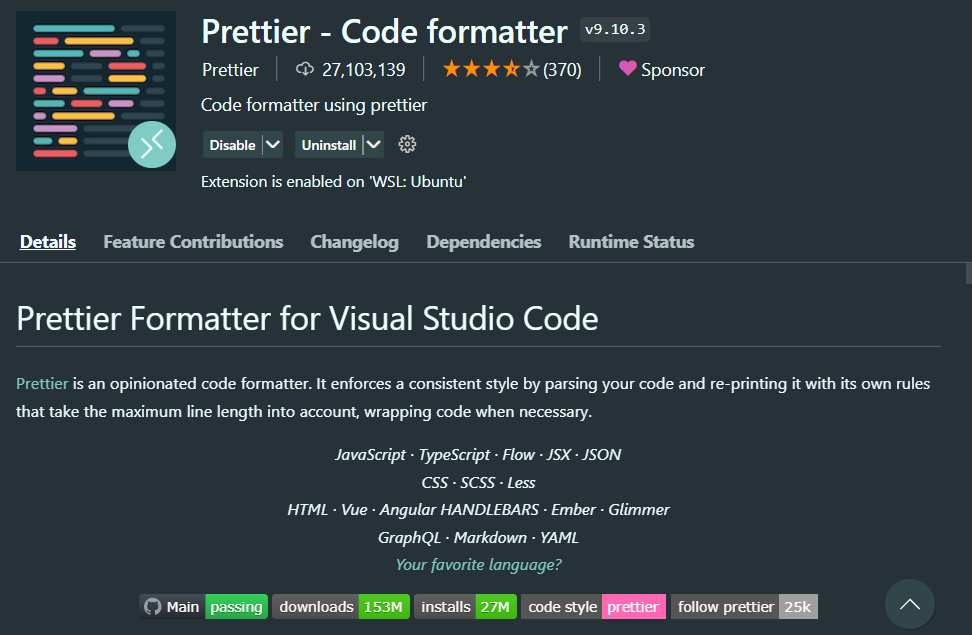Click the star rating icons
Image resolution: width=972 pixels, height=635 pixels.
[490, 69]
